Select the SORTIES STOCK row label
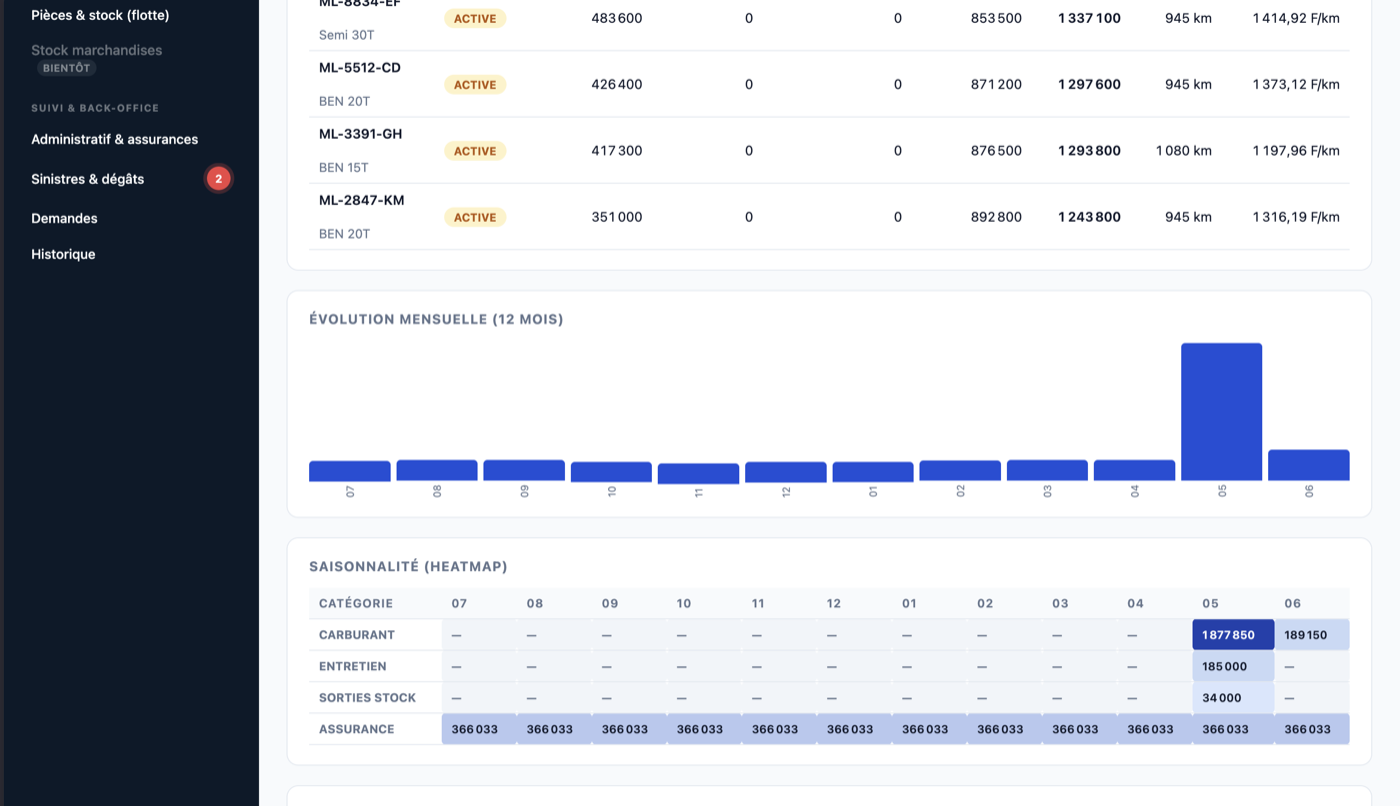1400x806 pixels. point(367,698)
